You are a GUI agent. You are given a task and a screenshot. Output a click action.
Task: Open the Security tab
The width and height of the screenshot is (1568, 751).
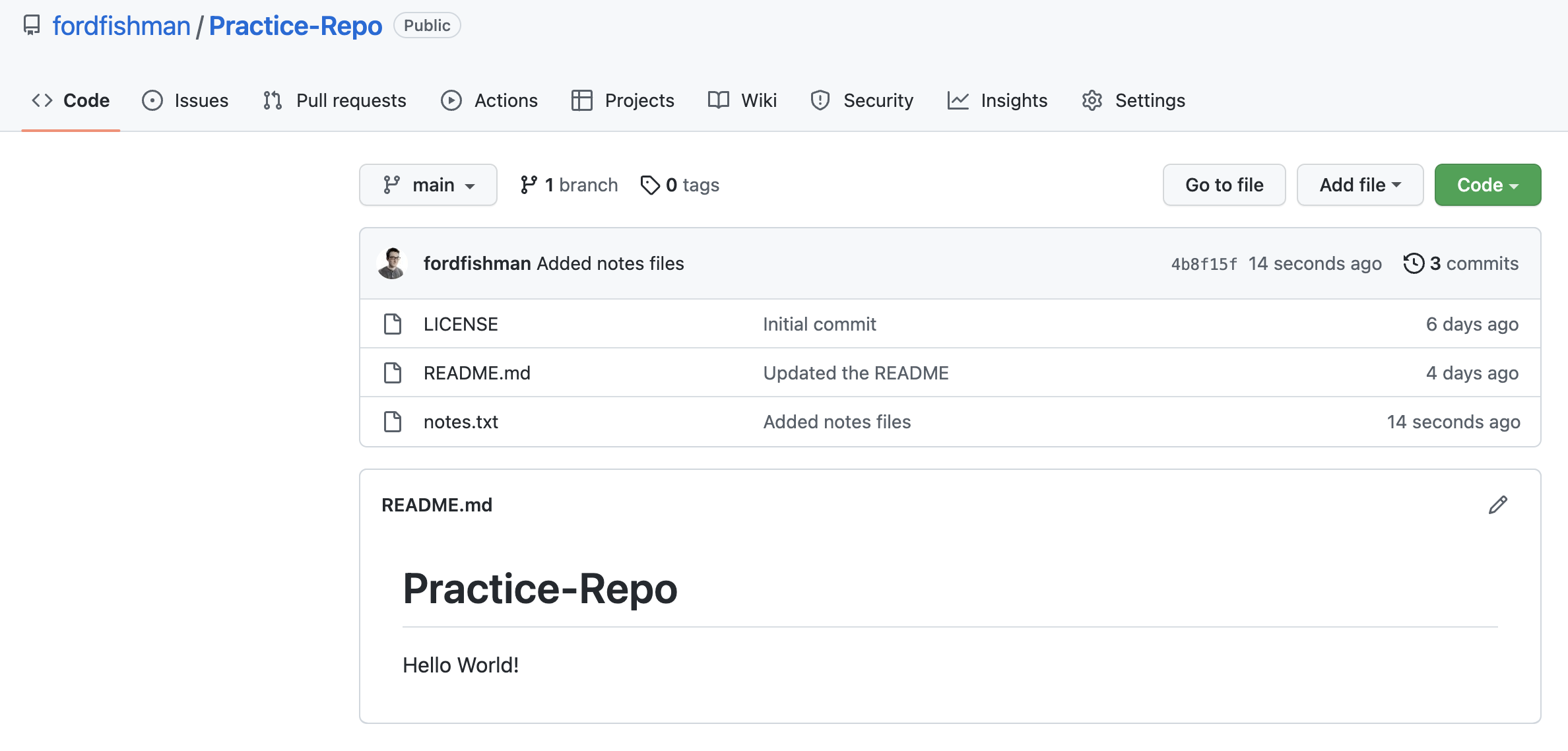point(862,100)
